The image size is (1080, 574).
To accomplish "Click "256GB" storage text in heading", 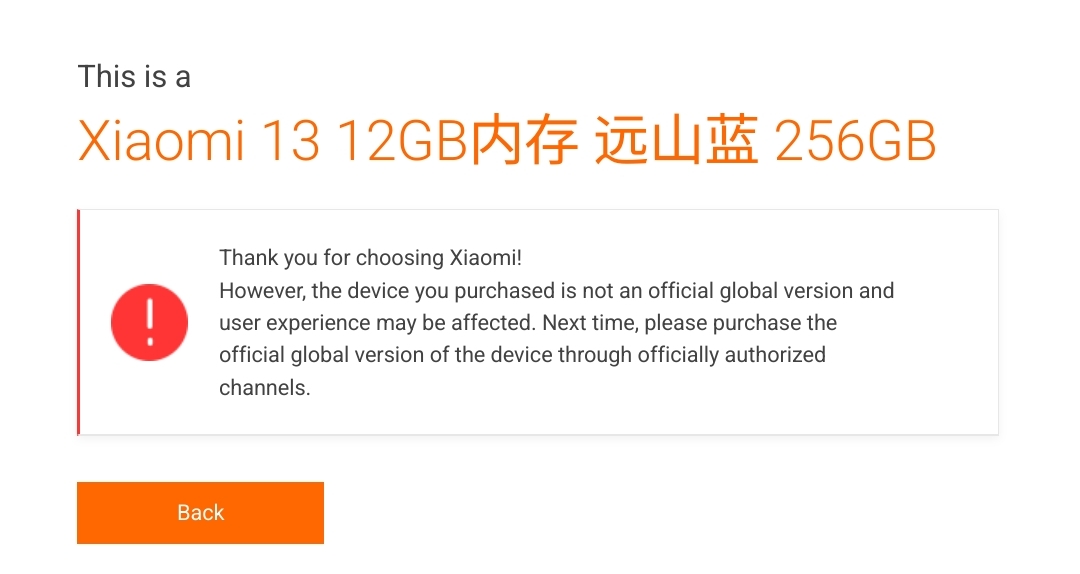I will click(855, 142).
